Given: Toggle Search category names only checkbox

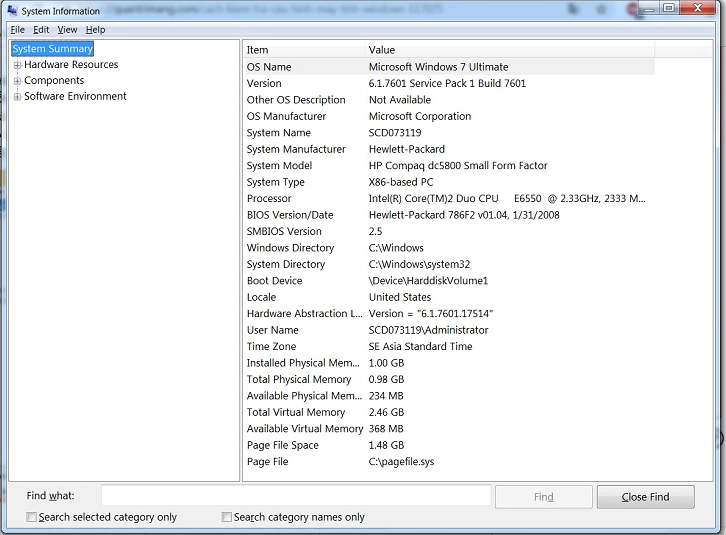Looking at the screenshot, I should tap(226, 517).
